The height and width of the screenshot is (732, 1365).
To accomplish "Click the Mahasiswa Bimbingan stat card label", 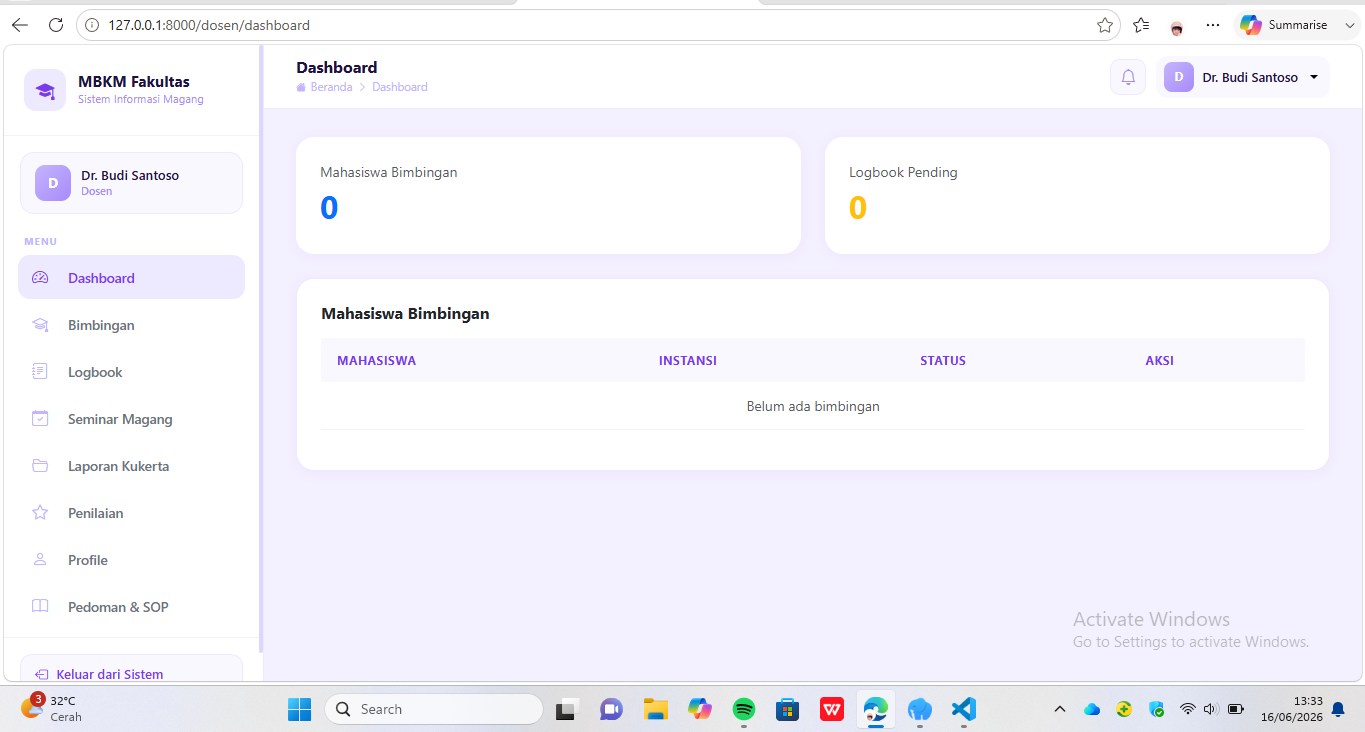I will tap(389, 172).
